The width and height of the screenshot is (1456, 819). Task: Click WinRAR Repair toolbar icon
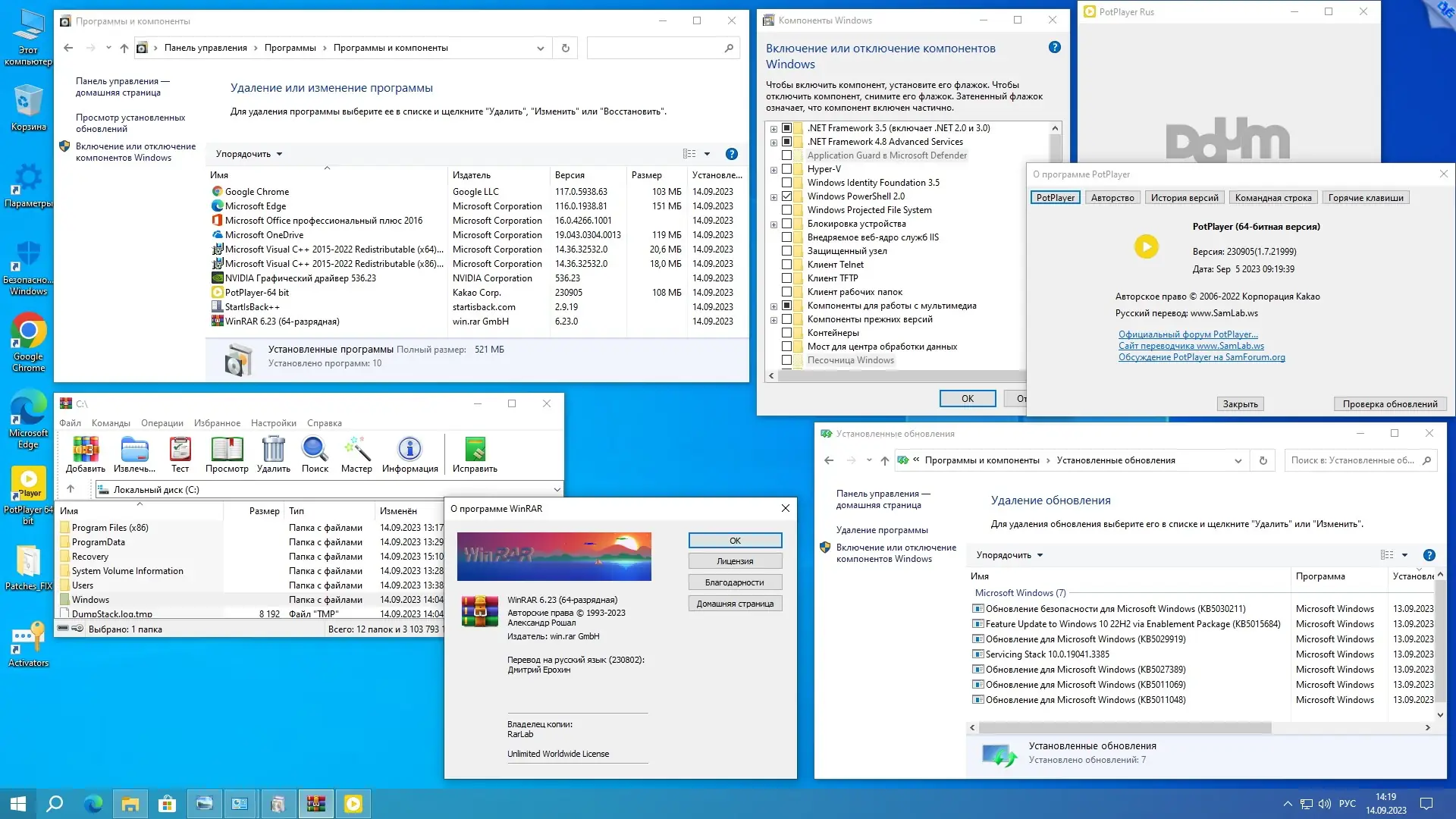475,454
